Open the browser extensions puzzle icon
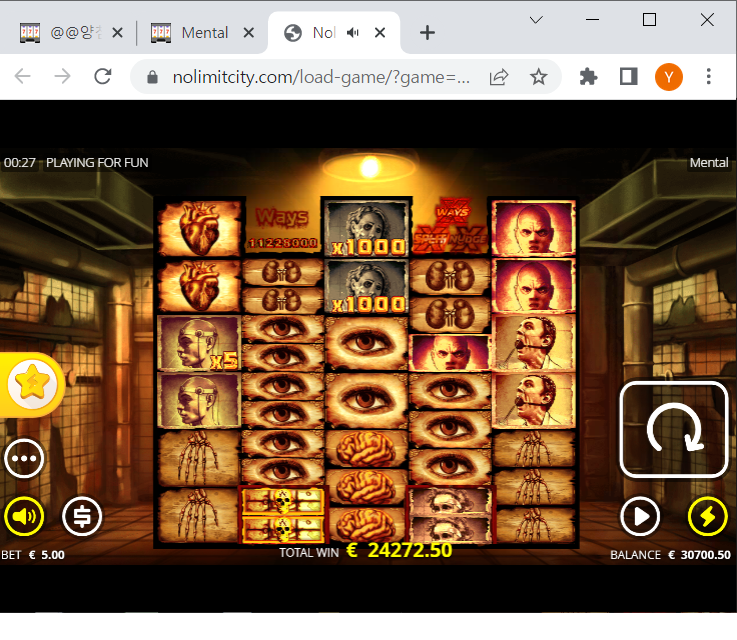Viewport: 737px width, 640px height. 588,77
